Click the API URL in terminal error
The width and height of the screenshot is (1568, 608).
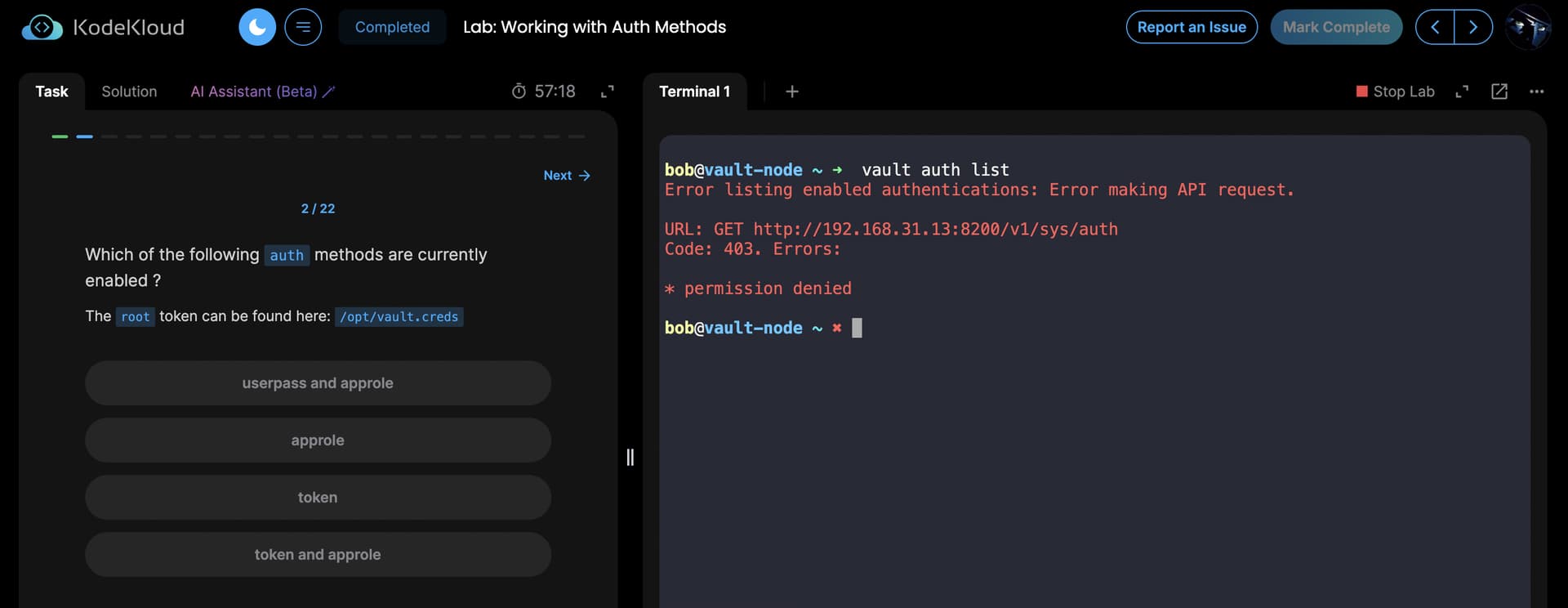click(x=936, y=230)
